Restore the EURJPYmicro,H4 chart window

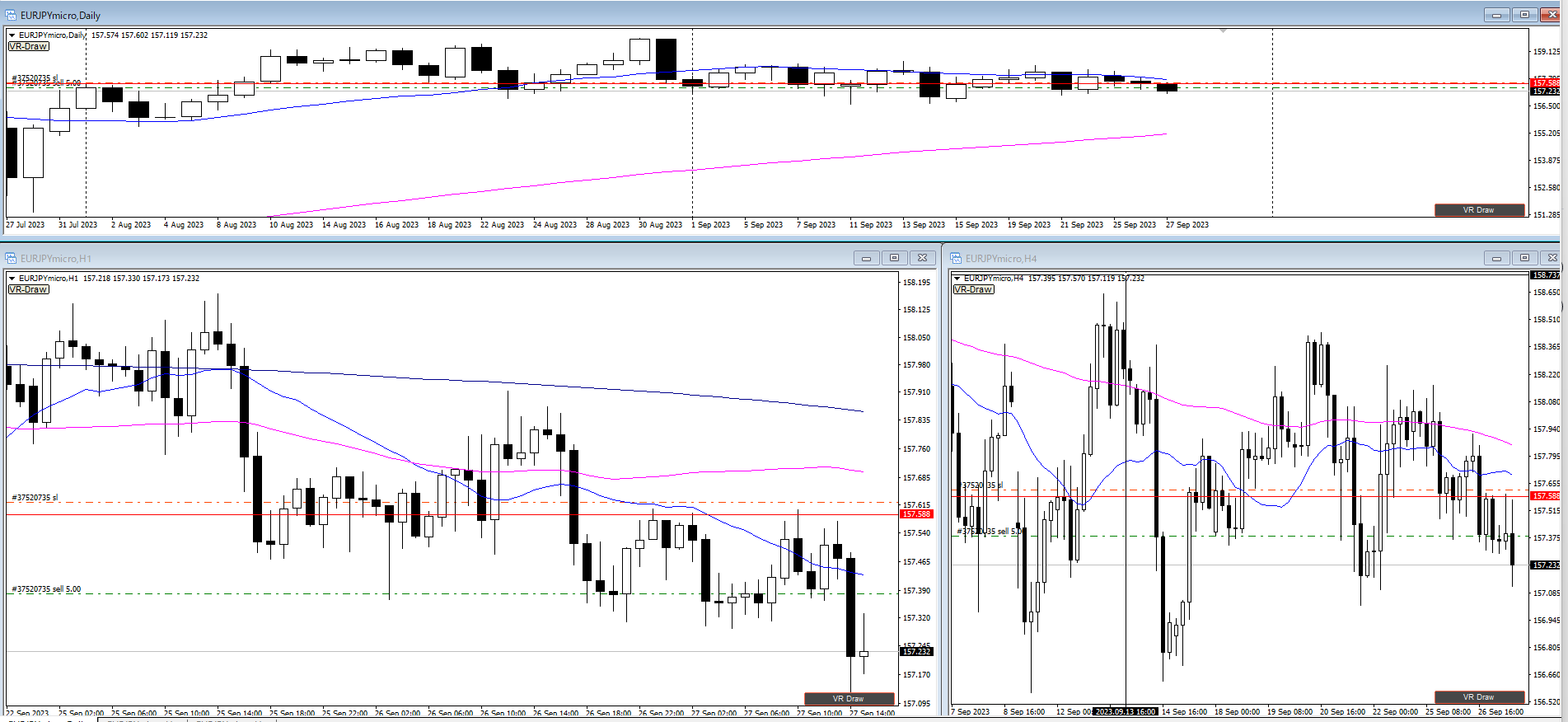[x=1524, y=258]
